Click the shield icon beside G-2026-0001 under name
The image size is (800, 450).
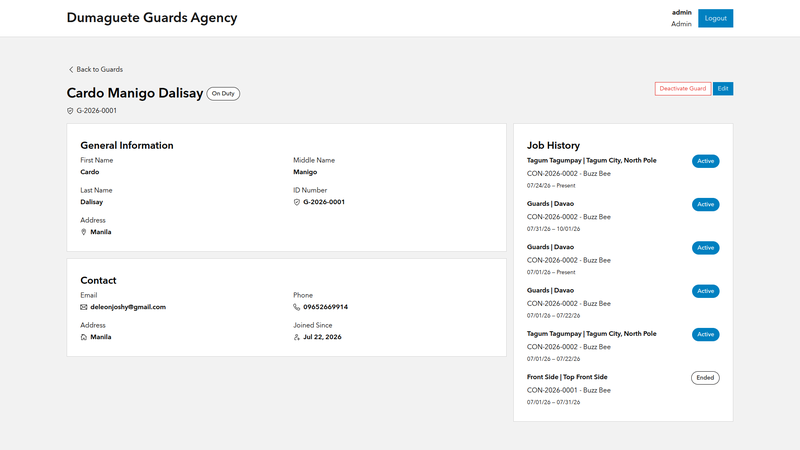coord(70,111)
